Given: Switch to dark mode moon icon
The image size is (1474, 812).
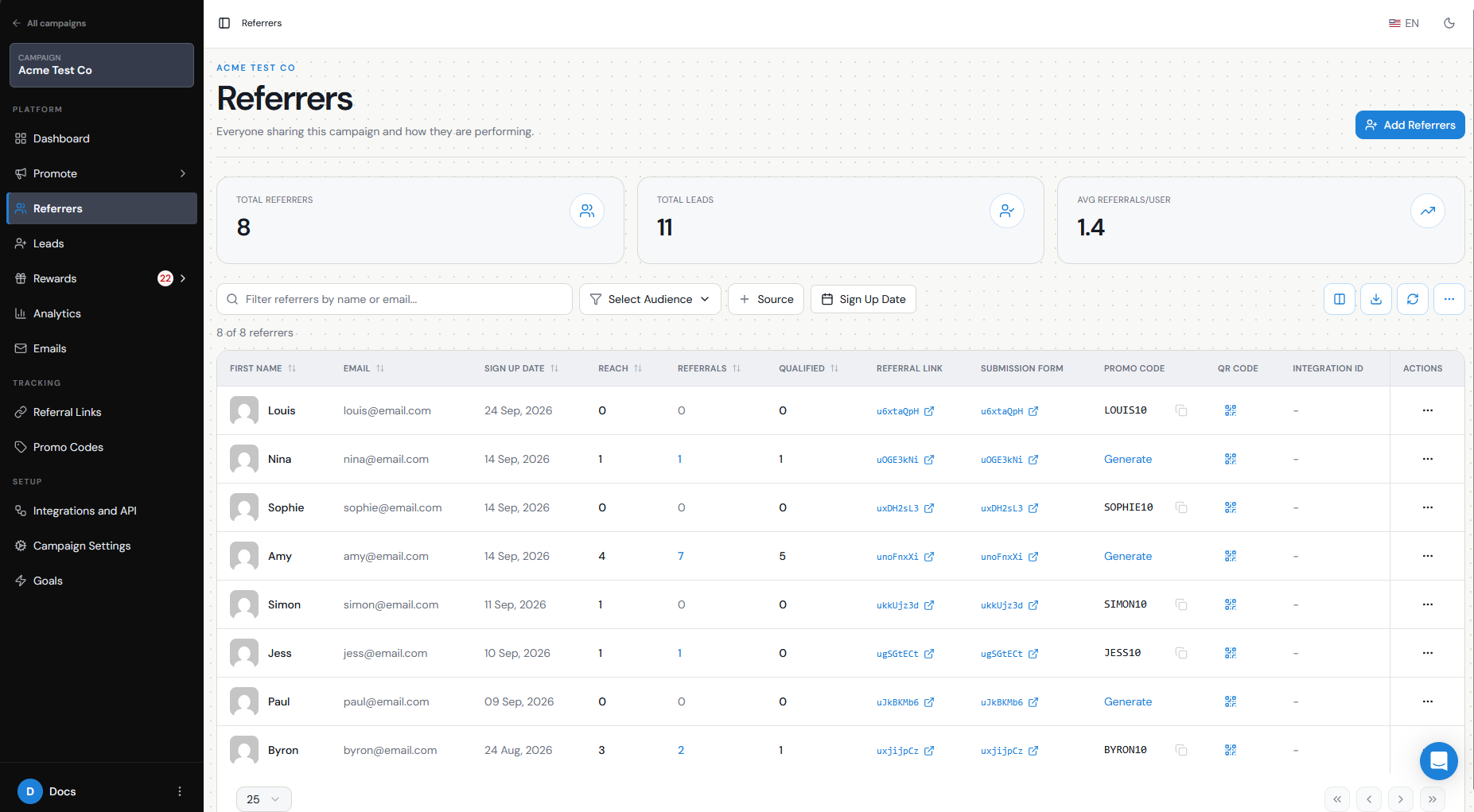Looking at the screenshot, I should click(x=1449, y=23).
